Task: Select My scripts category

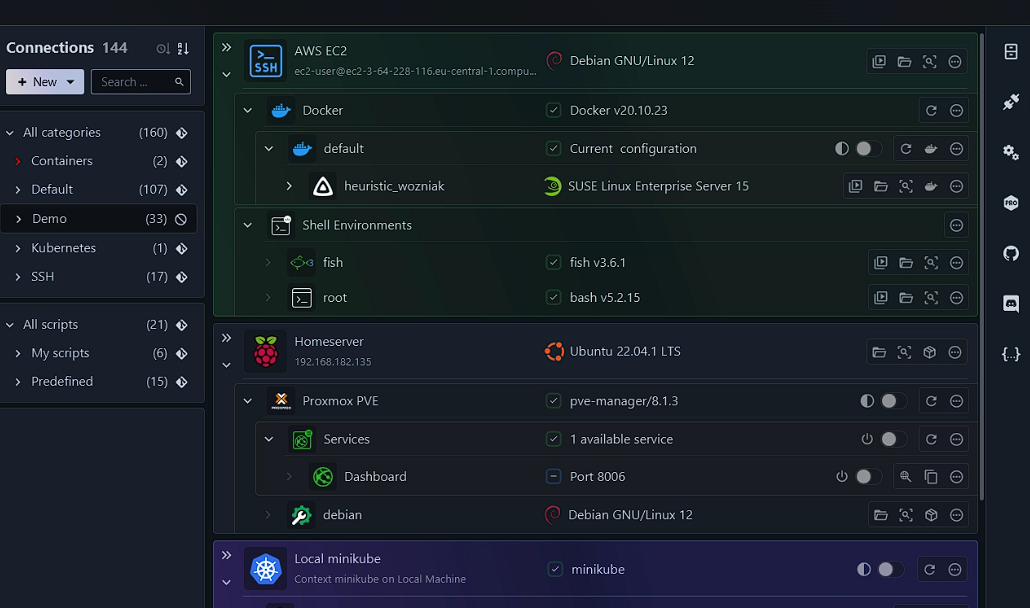Action: pyautogui.click(x=99, y=353)
